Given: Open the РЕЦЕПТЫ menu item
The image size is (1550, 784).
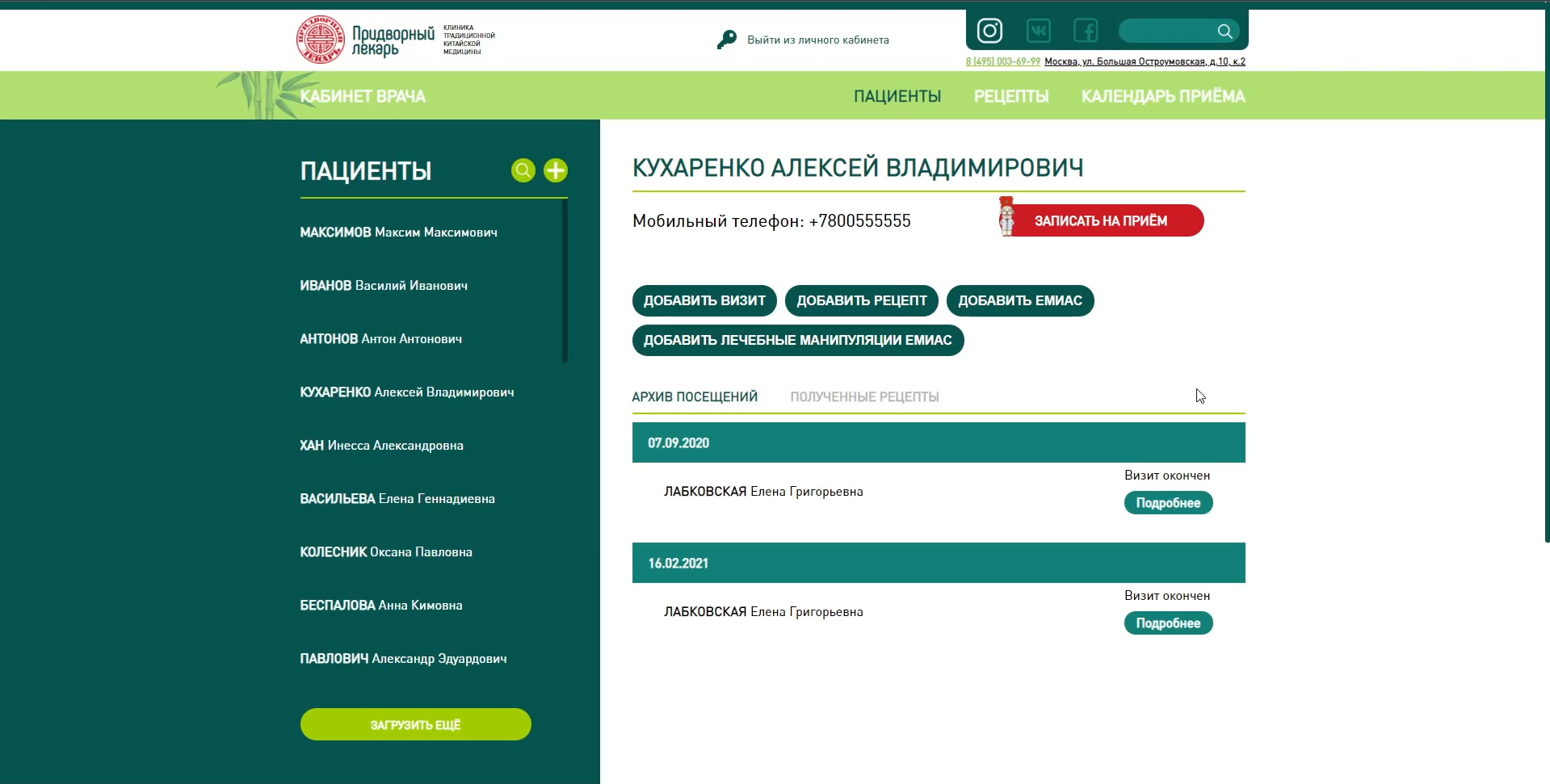Looking at the screenshot, I should click(x=1011, y=96).
